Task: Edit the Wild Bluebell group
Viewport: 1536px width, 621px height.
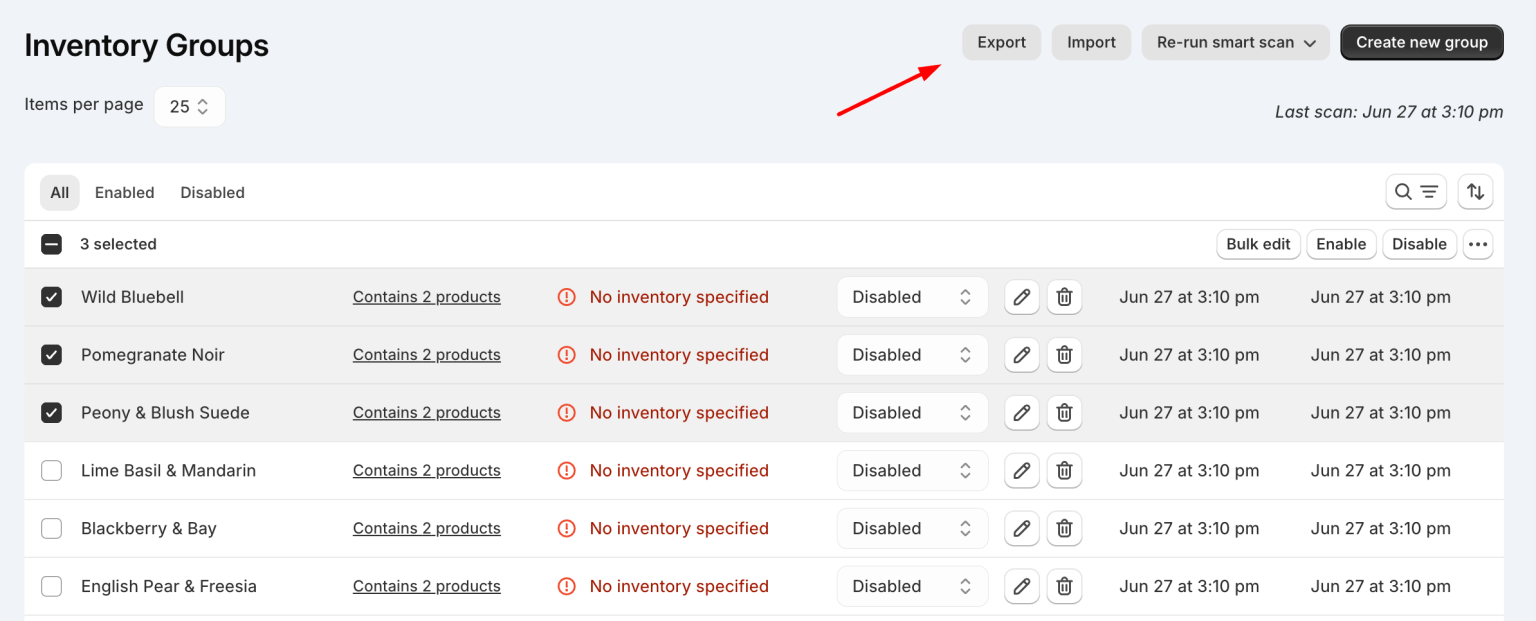Action: pos(1021,297)
